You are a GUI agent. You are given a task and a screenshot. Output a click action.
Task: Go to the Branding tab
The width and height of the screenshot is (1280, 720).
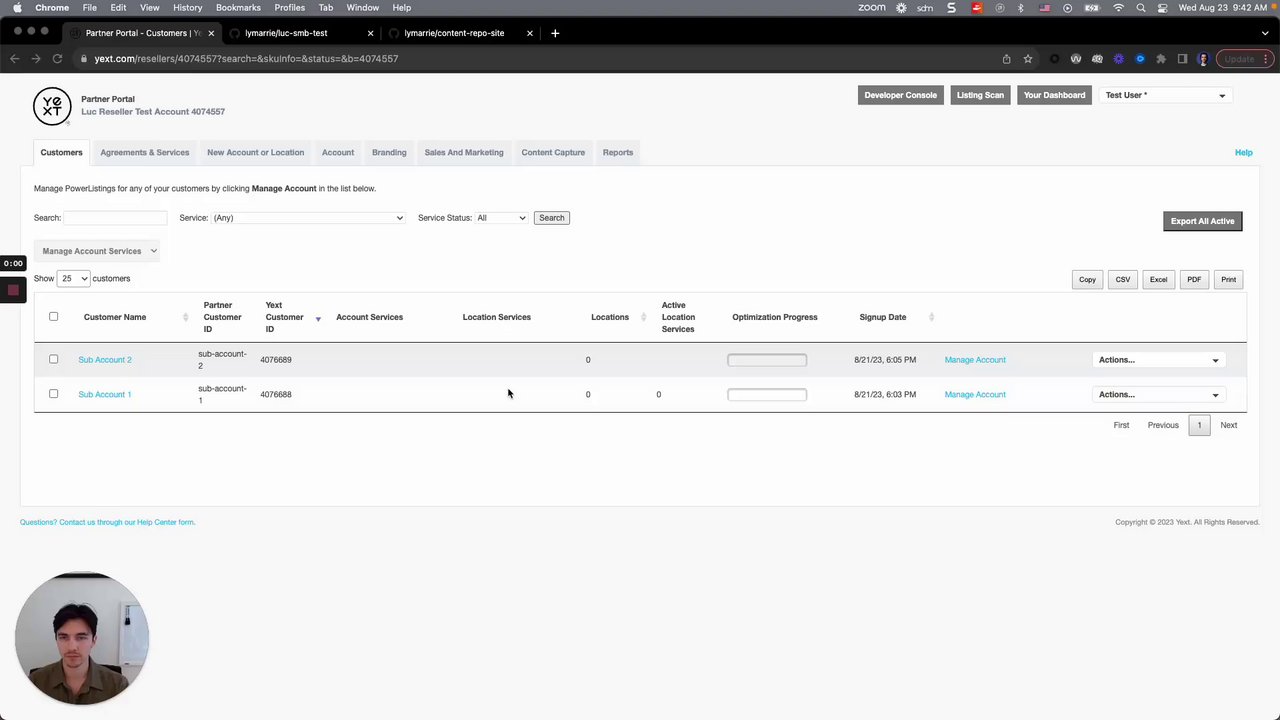coord(389,153)
